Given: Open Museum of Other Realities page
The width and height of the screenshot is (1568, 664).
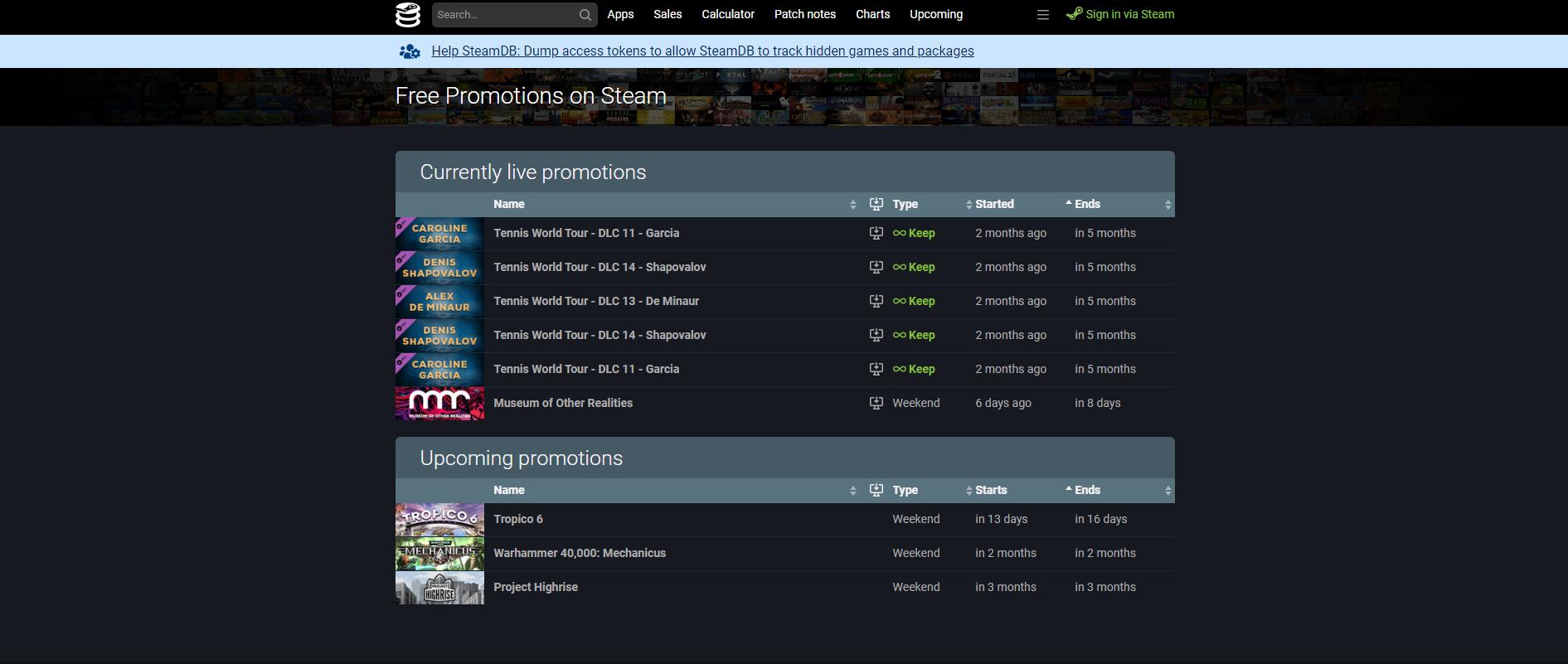Looking at the screenshot, I should click(x=563, y=403).
